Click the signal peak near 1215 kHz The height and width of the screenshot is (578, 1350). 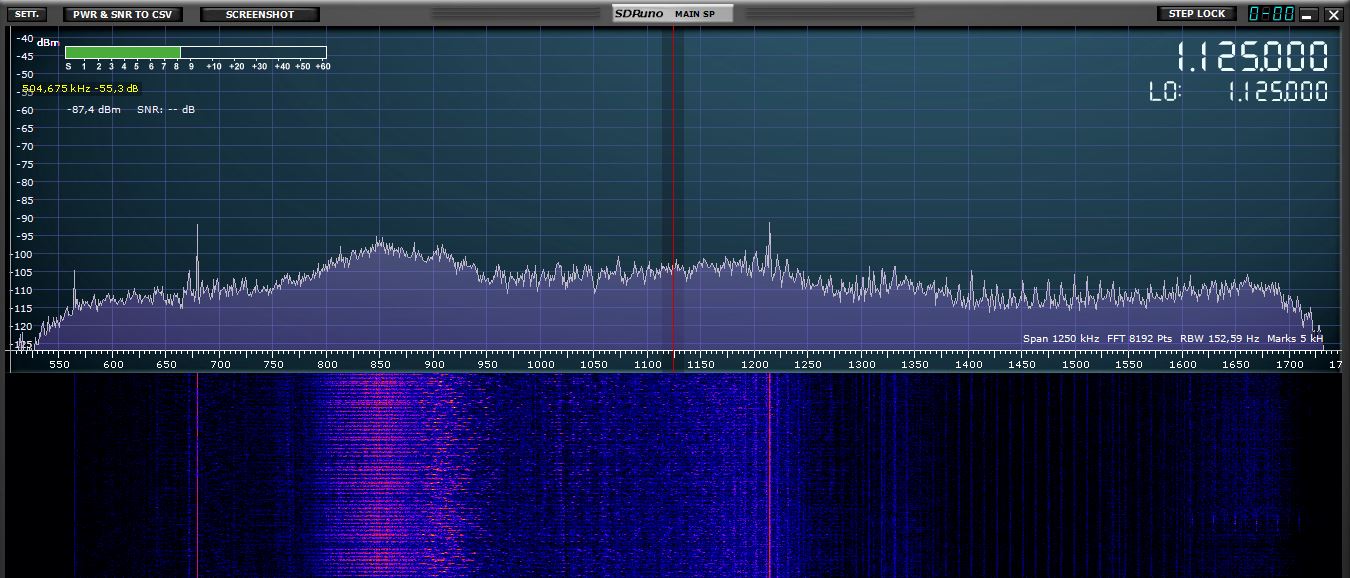pyautogui.click(x=769, y=247)
